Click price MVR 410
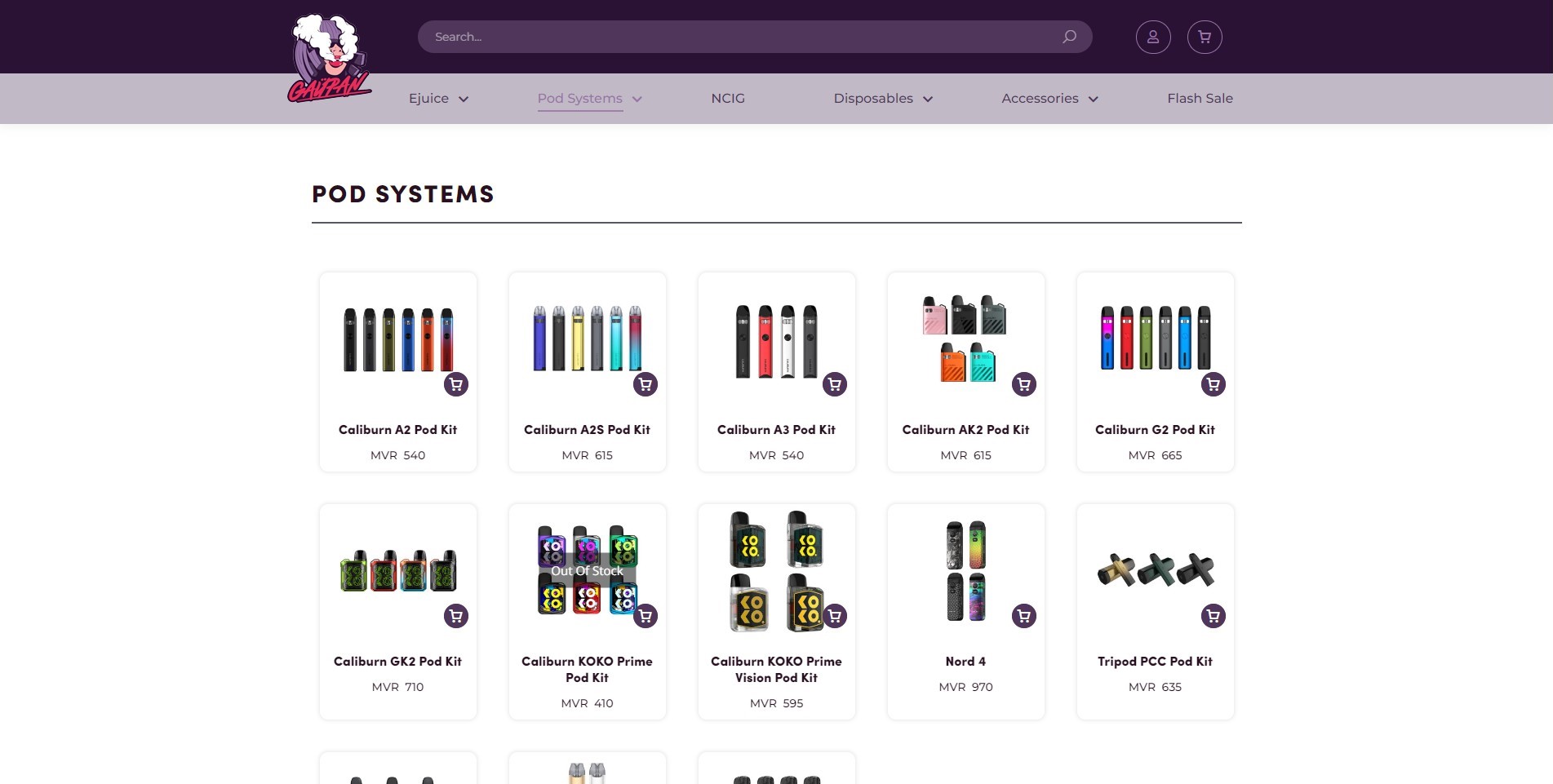The width and height of the screenshot is (1553, 784). click(587, 703)
